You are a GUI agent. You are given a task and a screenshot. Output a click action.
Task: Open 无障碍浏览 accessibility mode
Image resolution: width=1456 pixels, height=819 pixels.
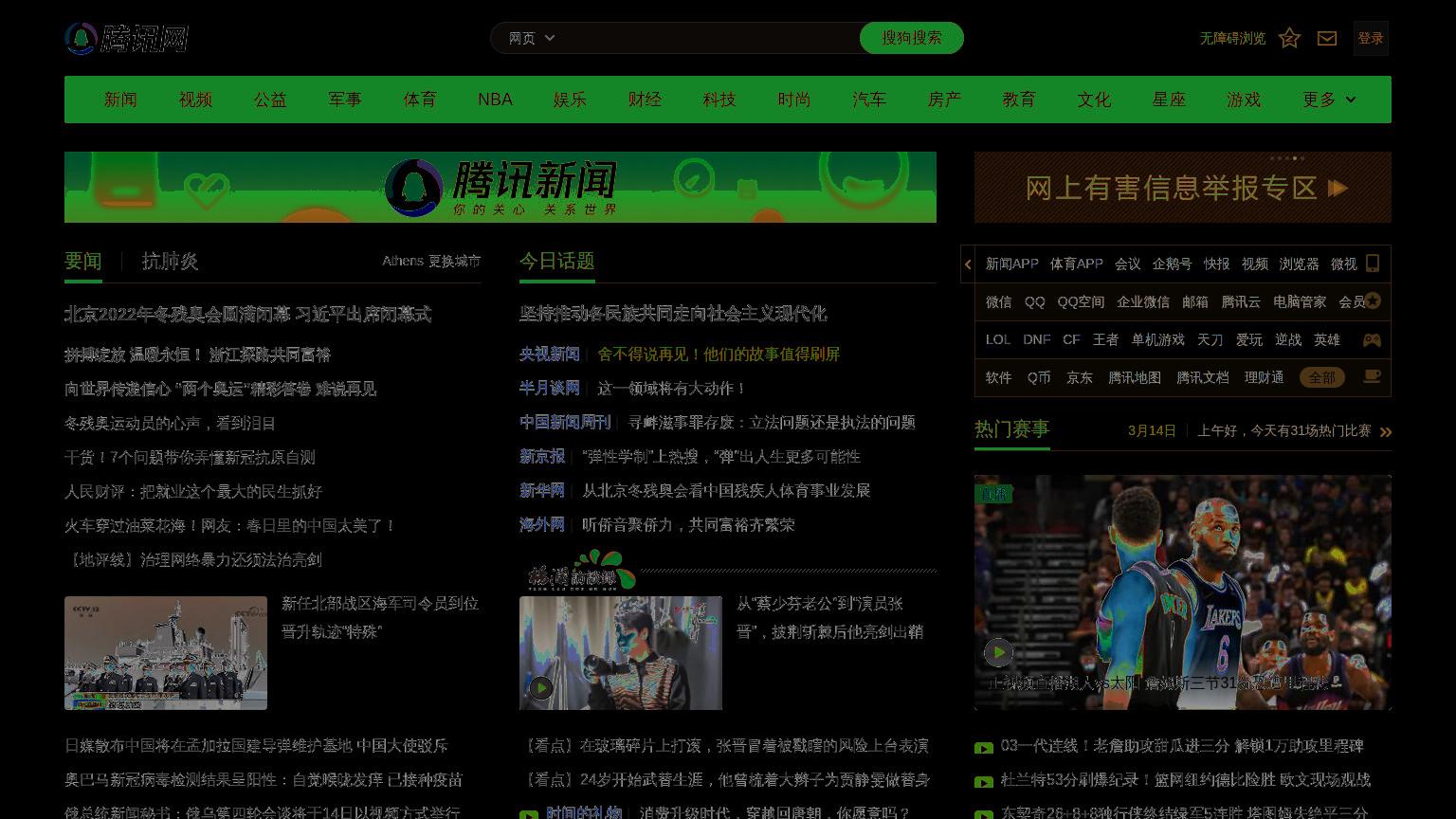[x=1232, y=38]
